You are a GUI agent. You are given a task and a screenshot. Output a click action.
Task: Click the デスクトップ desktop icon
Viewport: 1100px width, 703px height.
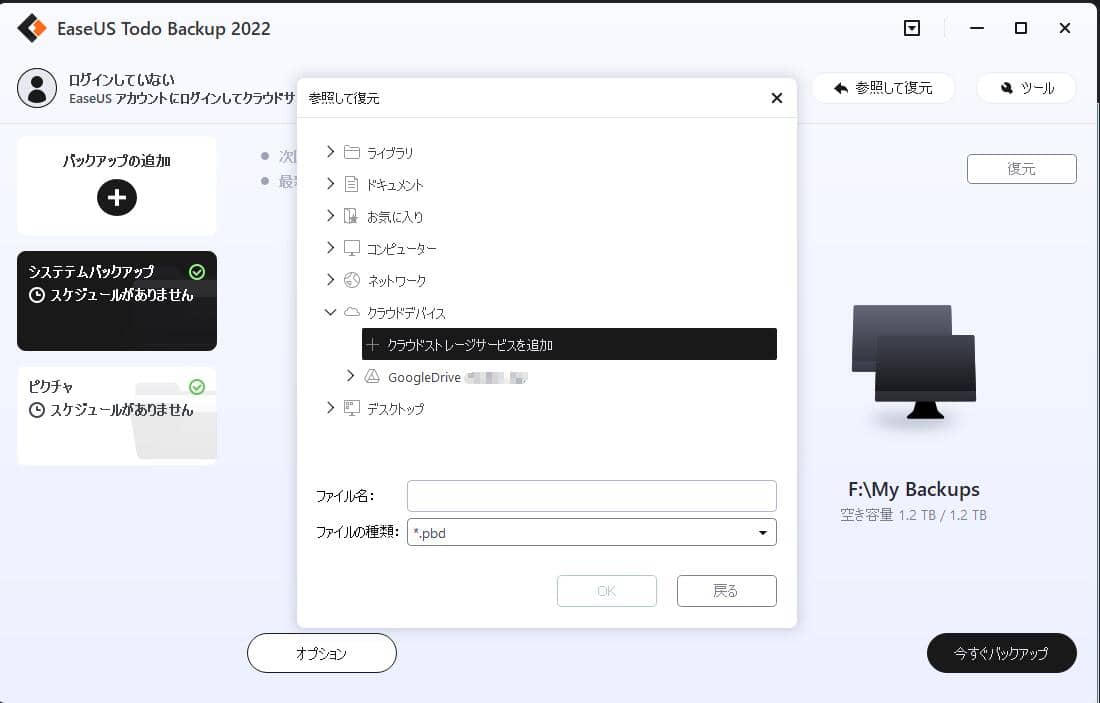351,408
